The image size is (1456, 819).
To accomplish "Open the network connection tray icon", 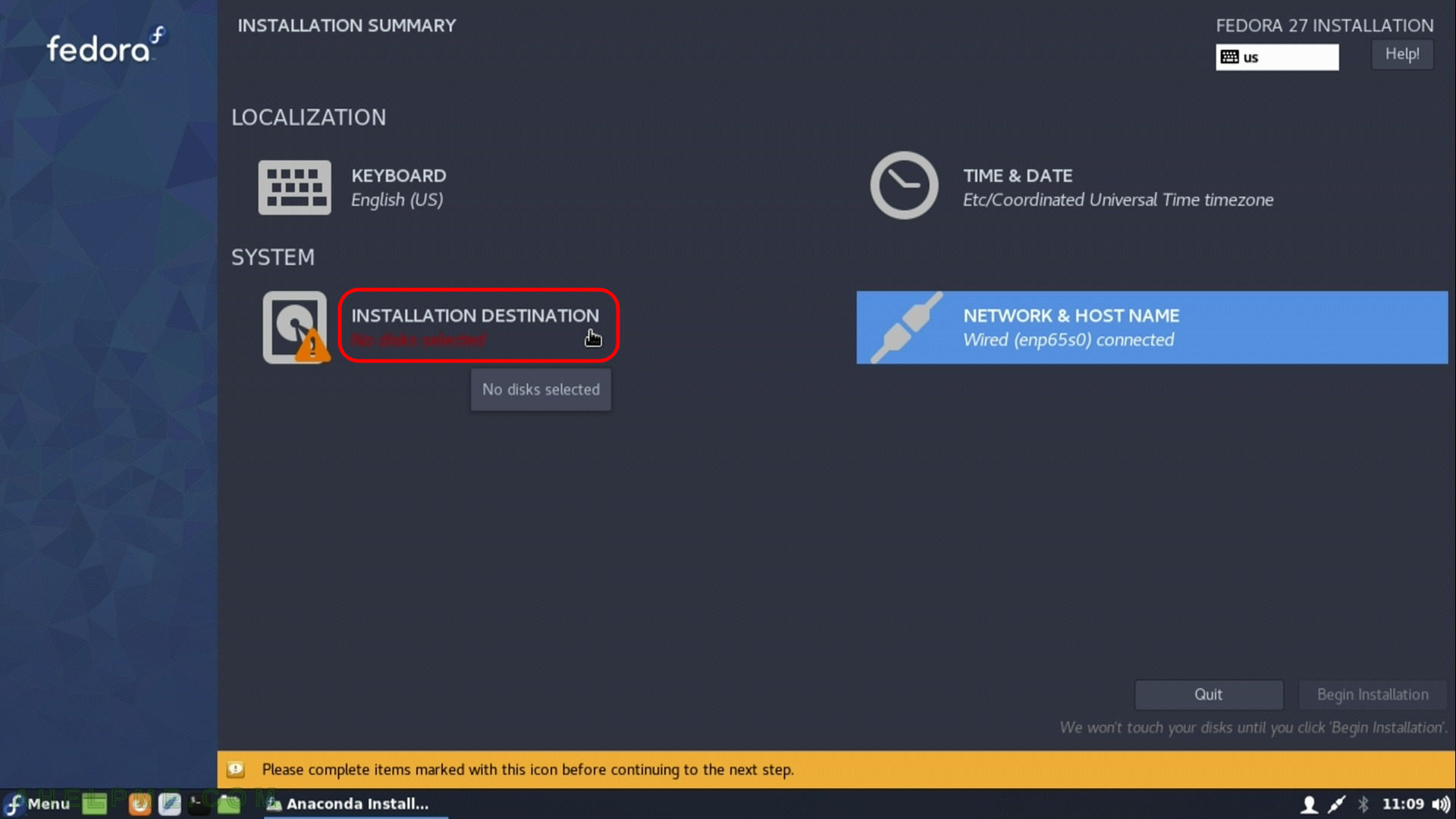I will pos(1336,804).
